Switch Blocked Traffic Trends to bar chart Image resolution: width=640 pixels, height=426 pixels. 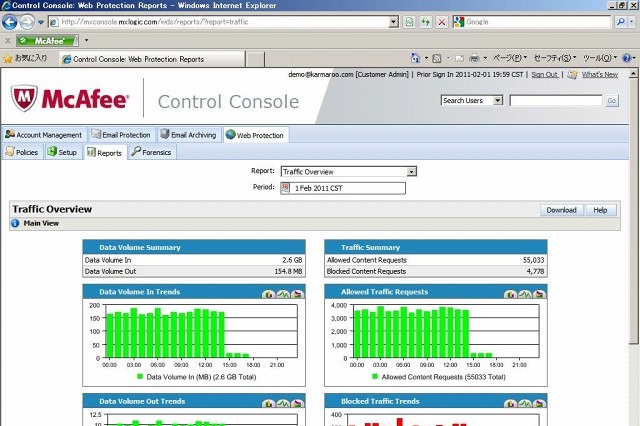(x=510, y=403)
